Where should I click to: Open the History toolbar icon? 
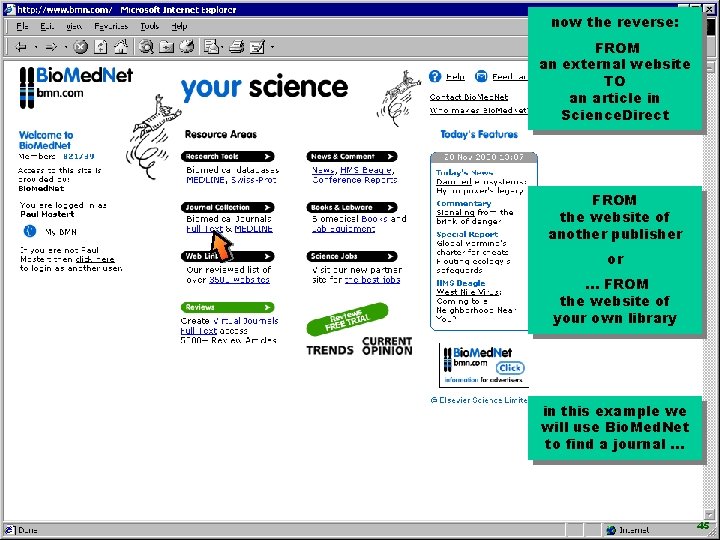point(186,47)
